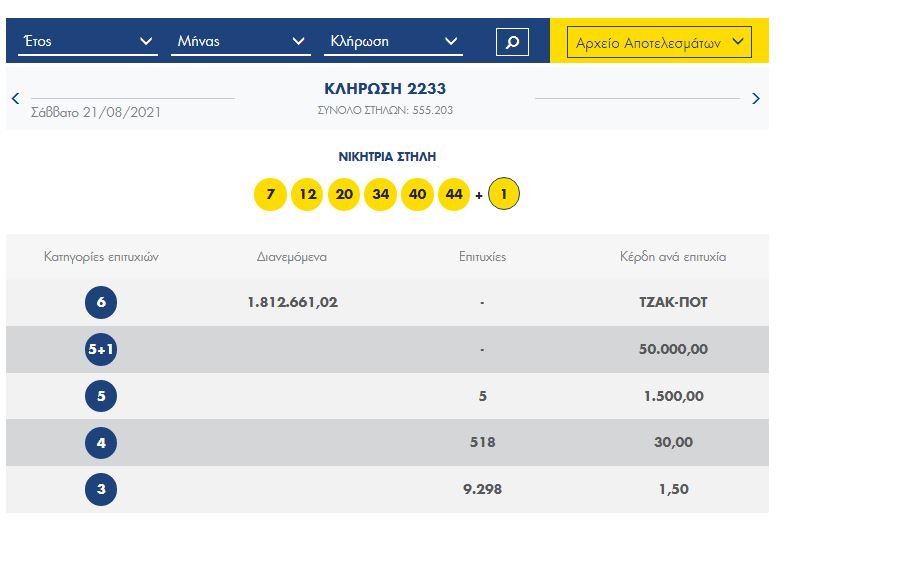Click the magnifier search button
900x564 pixels.
(x=512, y=42)
